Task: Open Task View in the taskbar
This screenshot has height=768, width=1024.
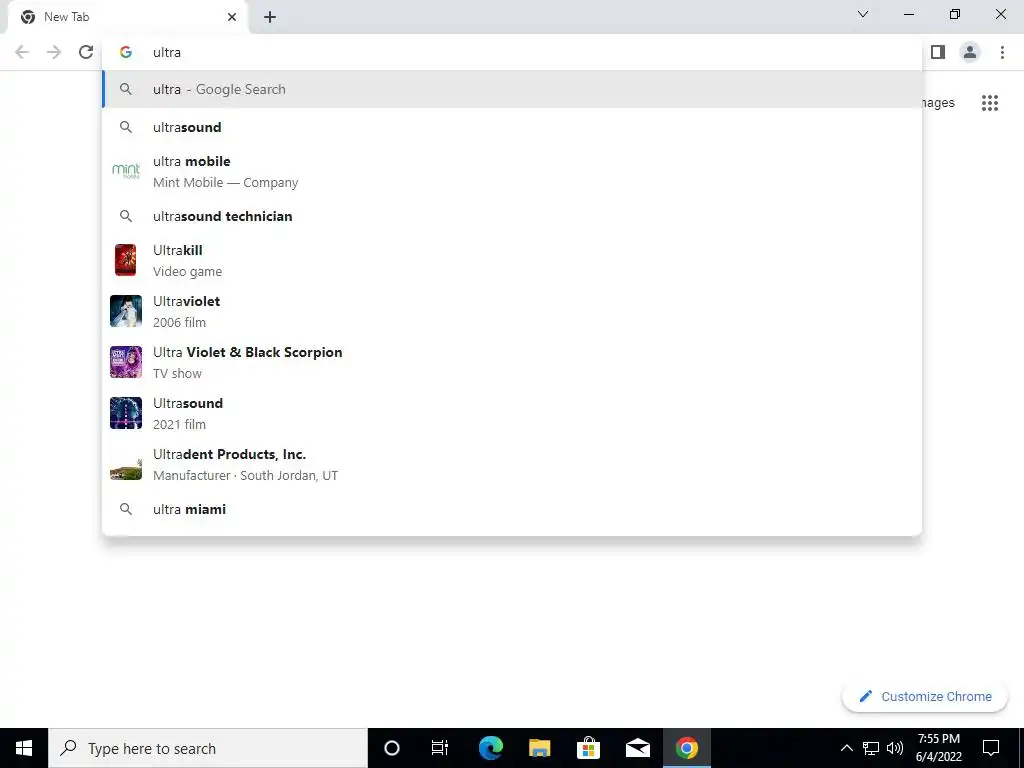Action: tap(440, 748)
